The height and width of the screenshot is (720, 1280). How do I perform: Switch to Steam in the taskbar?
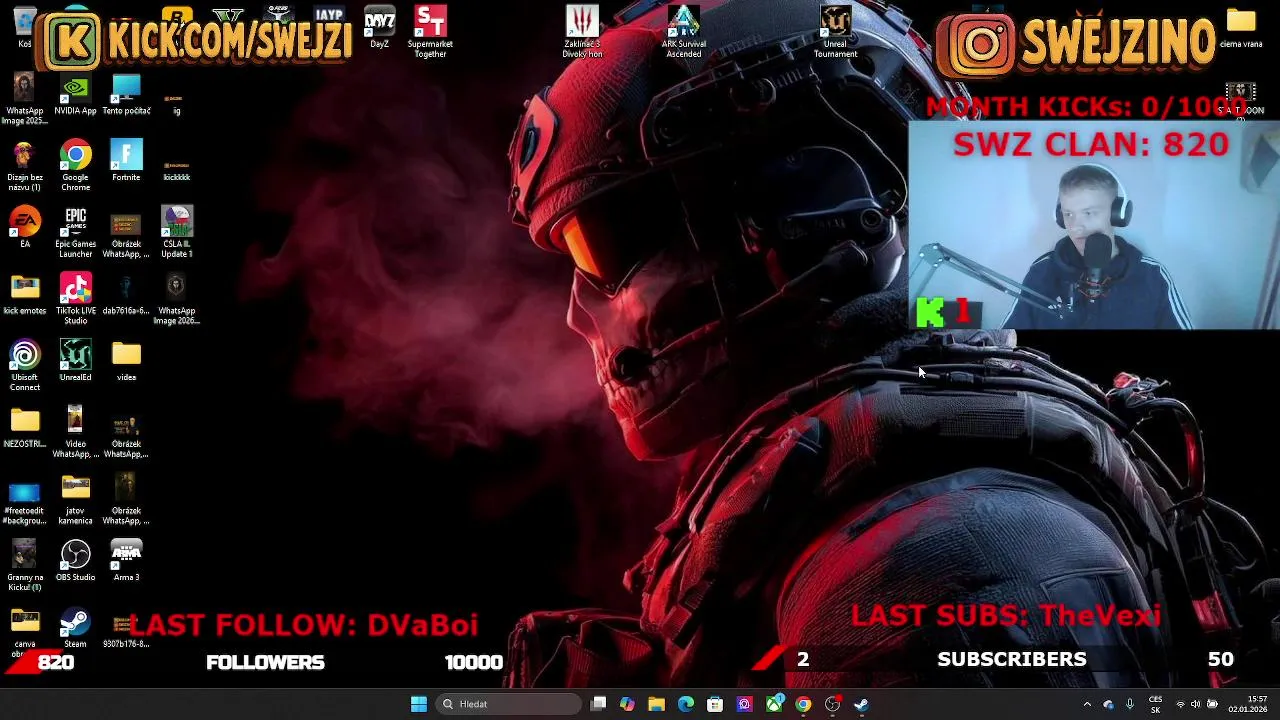[x=862, y=704]
